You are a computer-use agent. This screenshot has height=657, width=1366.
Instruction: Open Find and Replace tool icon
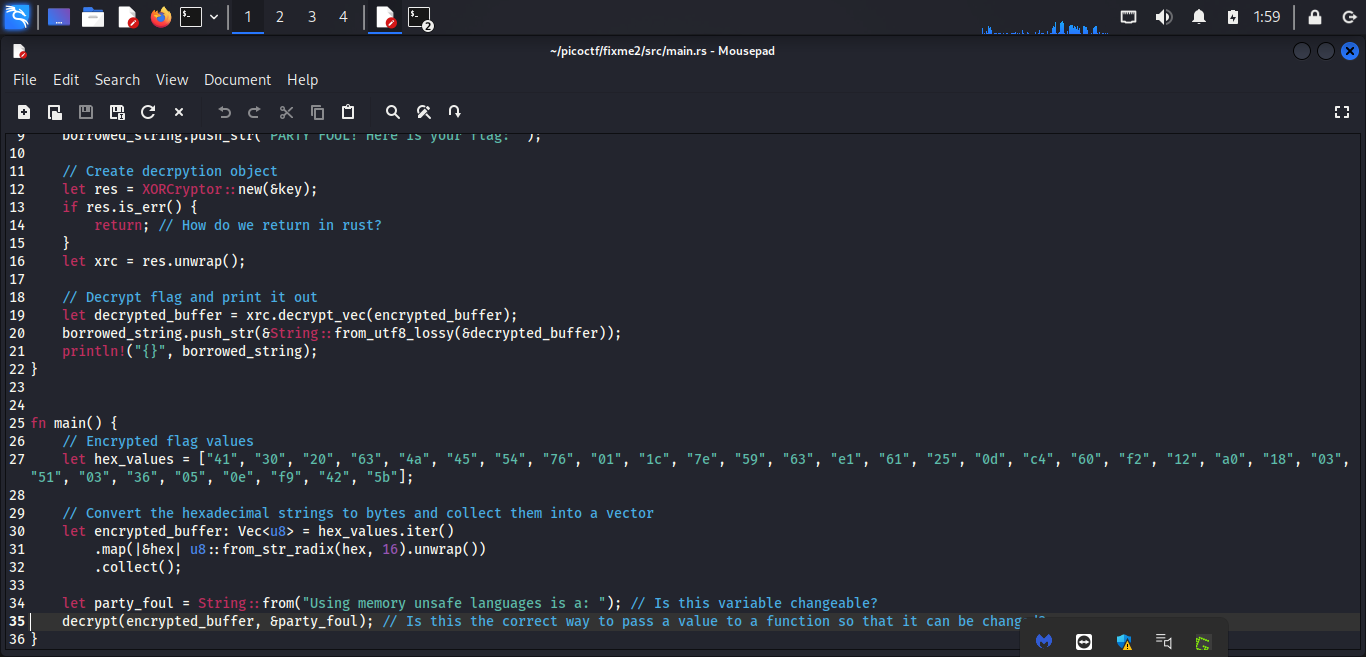click(424, 112)
